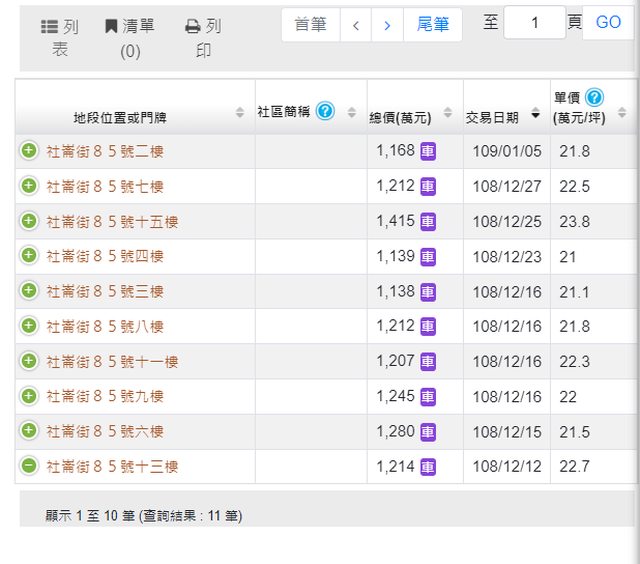Open 清單 (0) bookmark list
The width and height of the screenshot is (640, 564).
[x=130, y=38]
